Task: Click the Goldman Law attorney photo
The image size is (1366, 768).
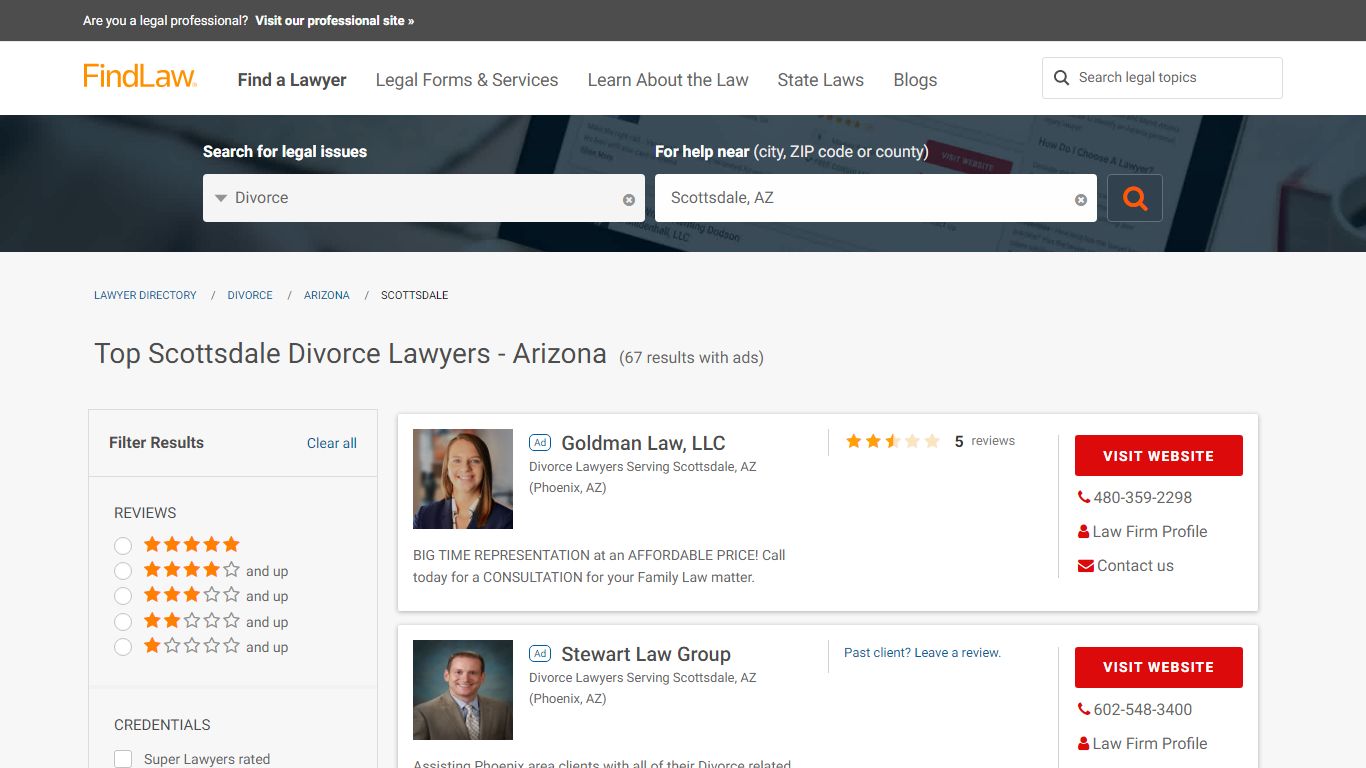Action: click(x=463, y=479)
